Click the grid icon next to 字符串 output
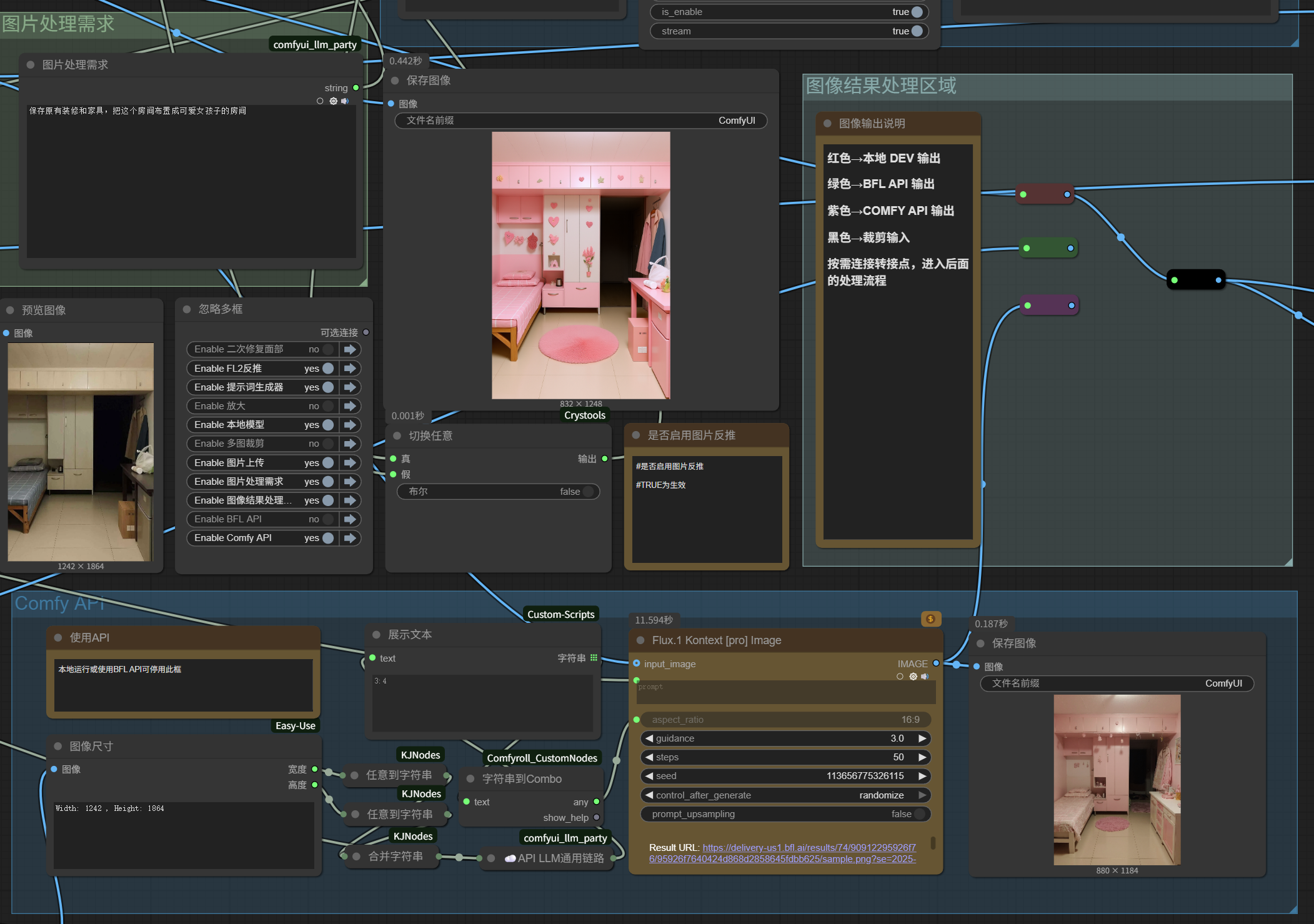This screenshot has height=924, width=1314. (594, 658)
